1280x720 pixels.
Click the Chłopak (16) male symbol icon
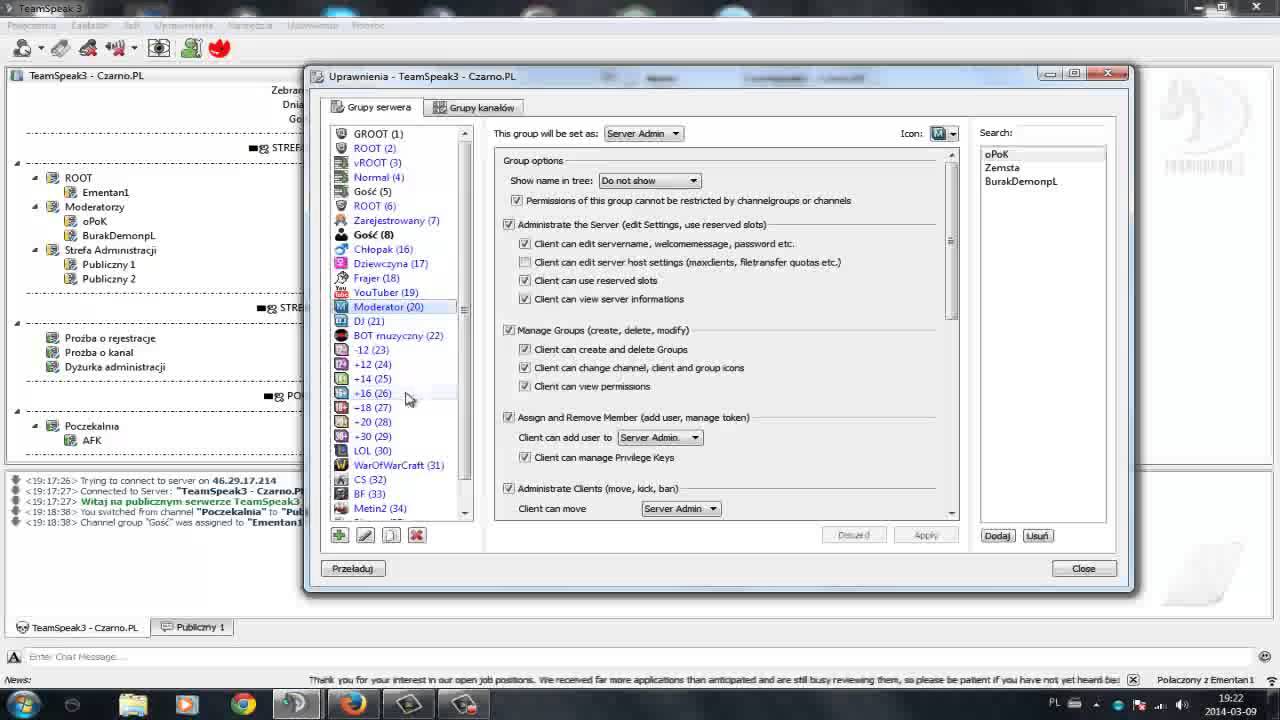341,249
